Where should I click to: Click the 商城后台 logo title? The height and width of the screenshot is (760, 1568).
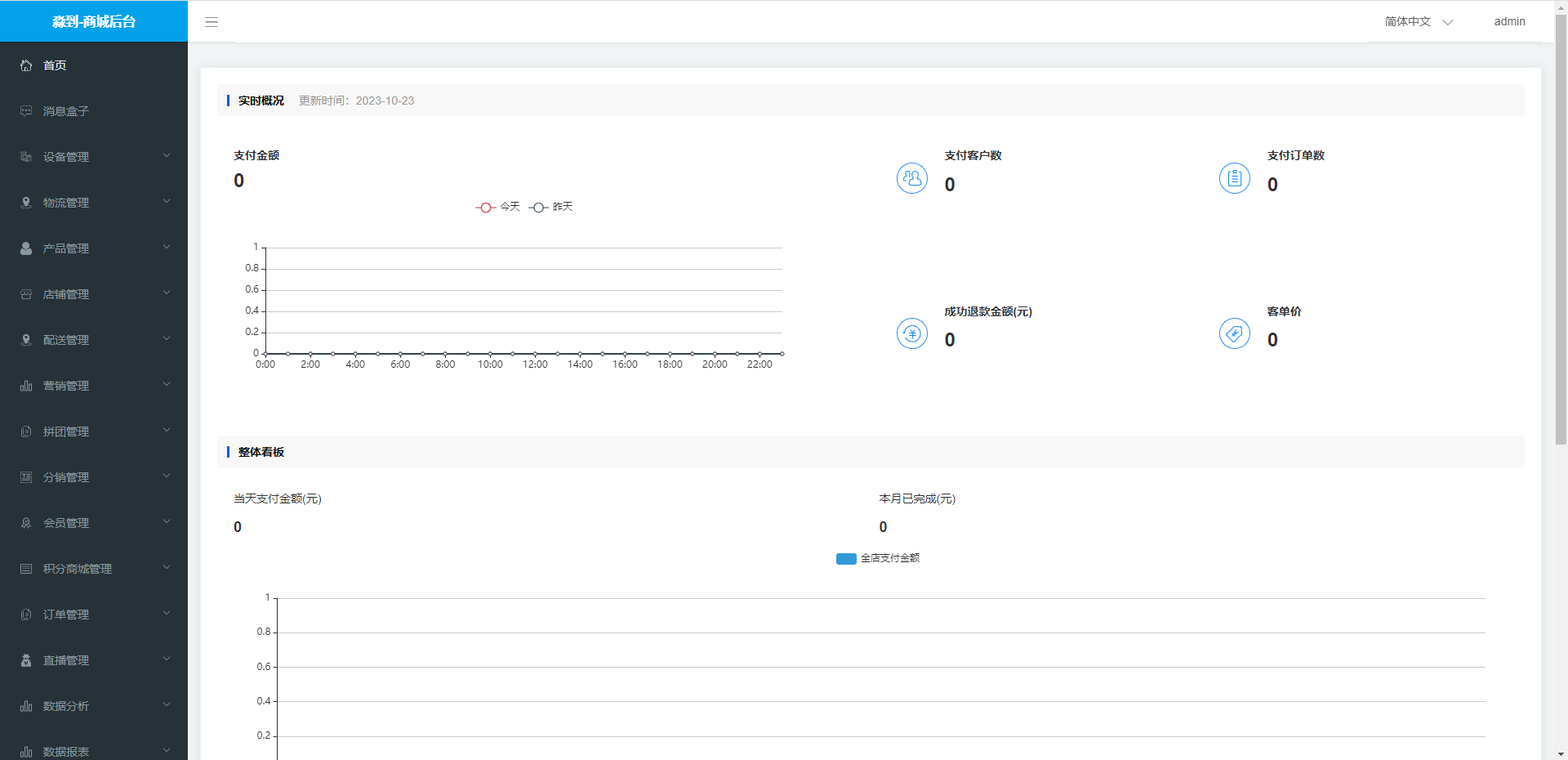pyautogui.click(x=94, y=21)
